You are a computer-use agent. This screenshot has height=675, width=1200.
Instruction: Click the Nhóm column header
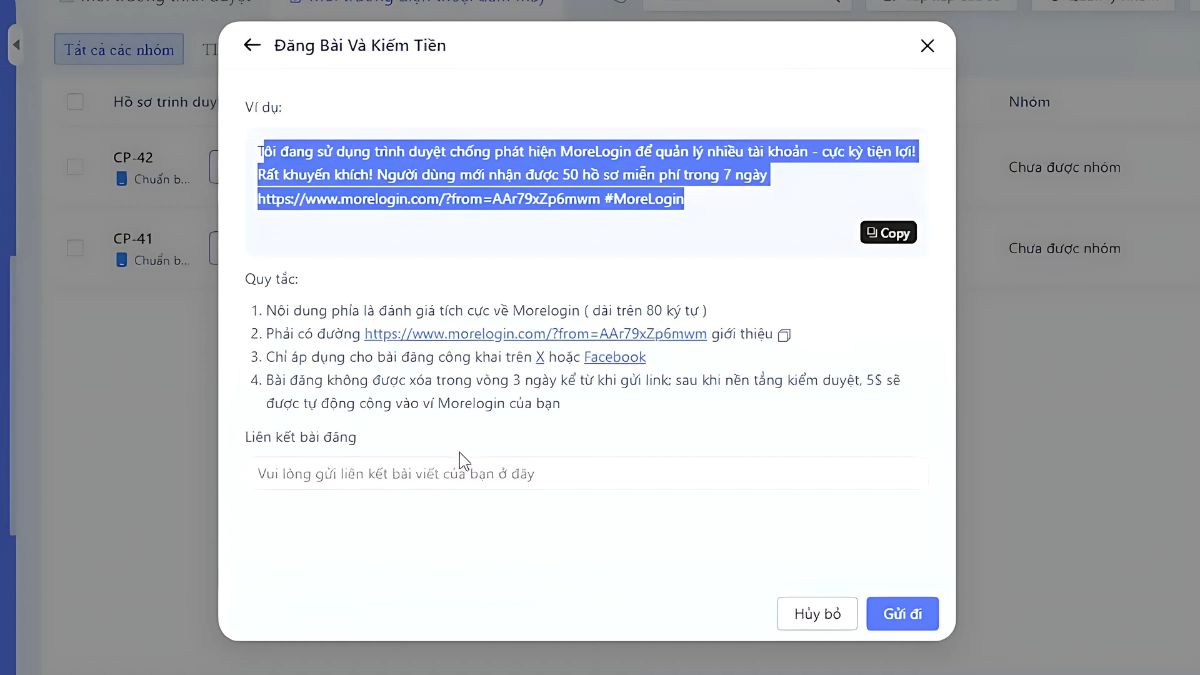(1029, 102)
